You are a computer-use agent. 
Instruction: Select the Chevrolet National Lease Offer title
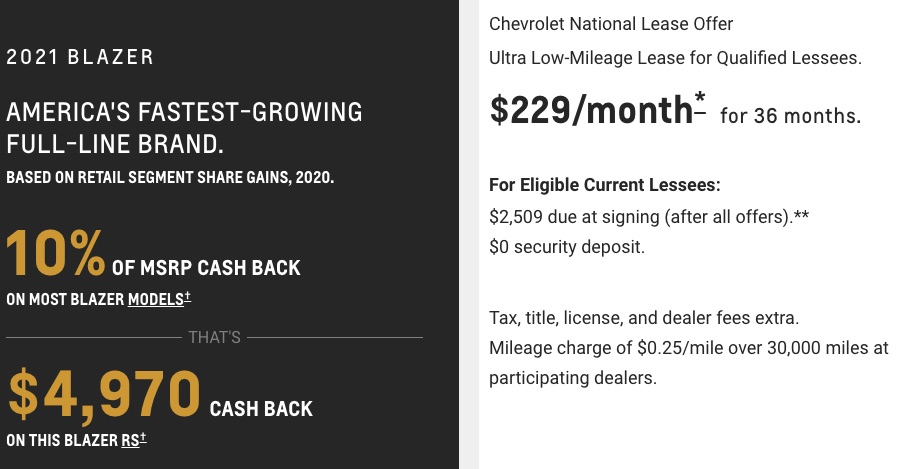[611, 24]
